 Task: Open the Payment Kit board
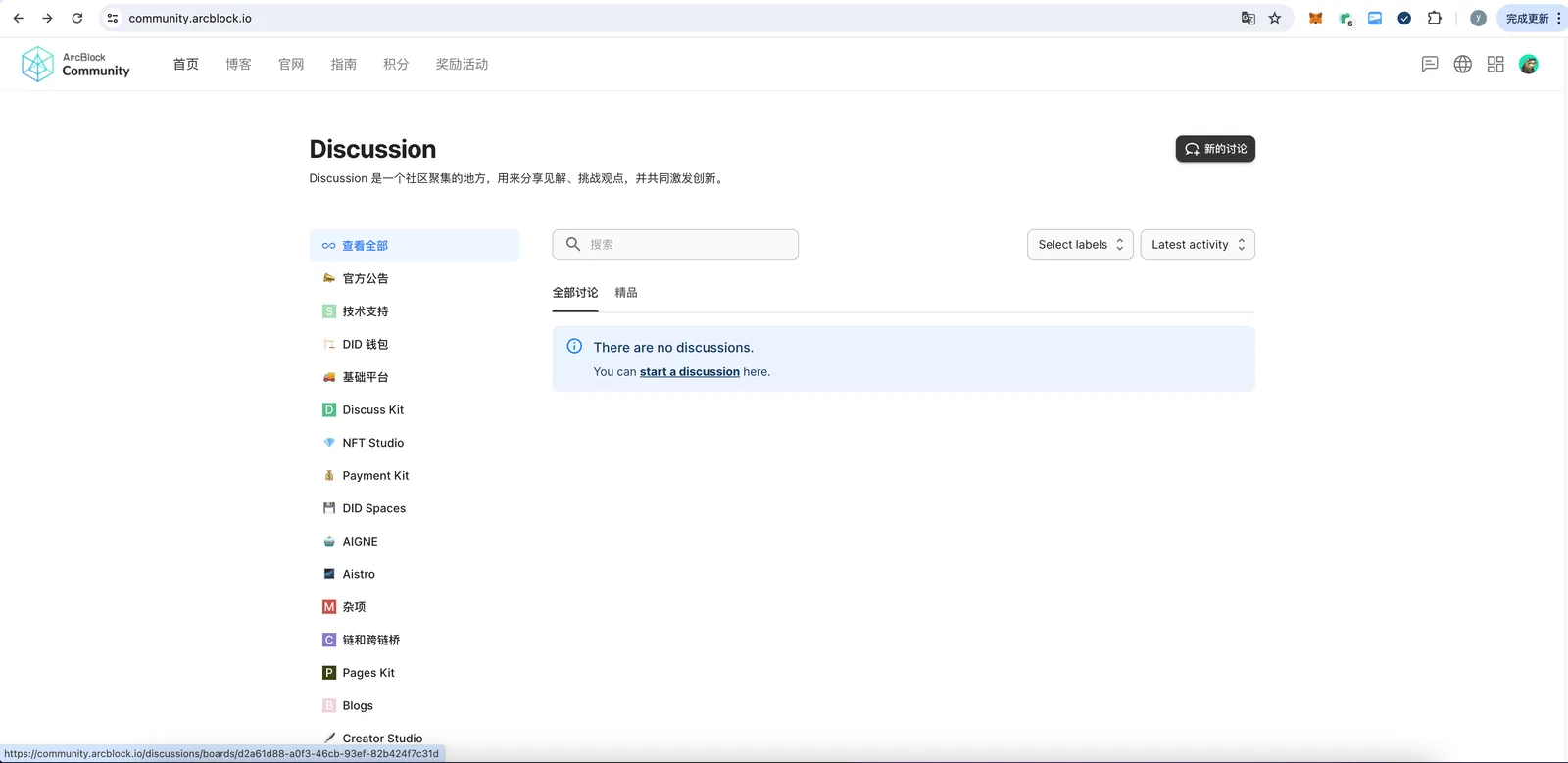pyautogui.click(x=415, y=475)
